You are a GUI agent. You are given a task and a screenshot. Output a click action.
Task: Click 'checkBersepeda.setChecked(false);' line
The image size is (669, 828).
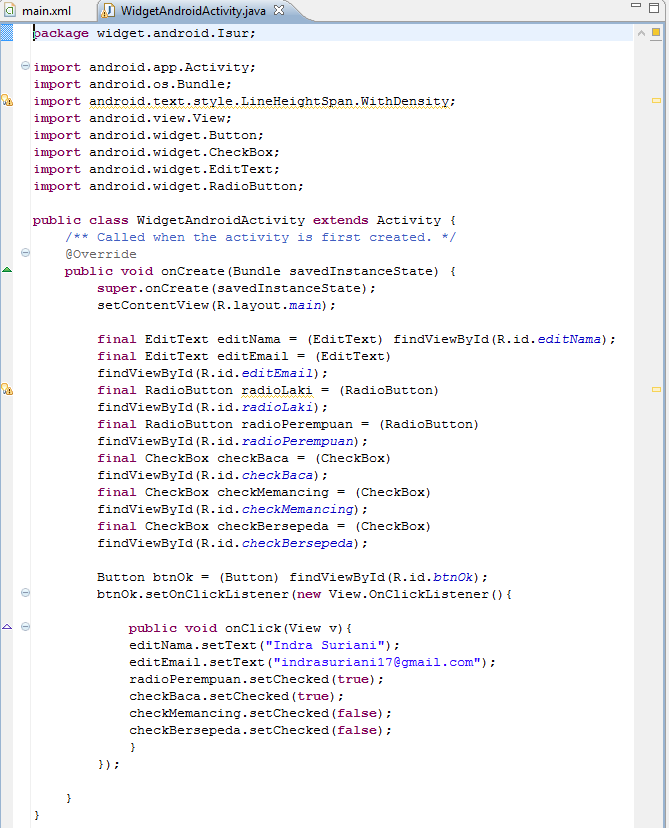coord(260,730)
